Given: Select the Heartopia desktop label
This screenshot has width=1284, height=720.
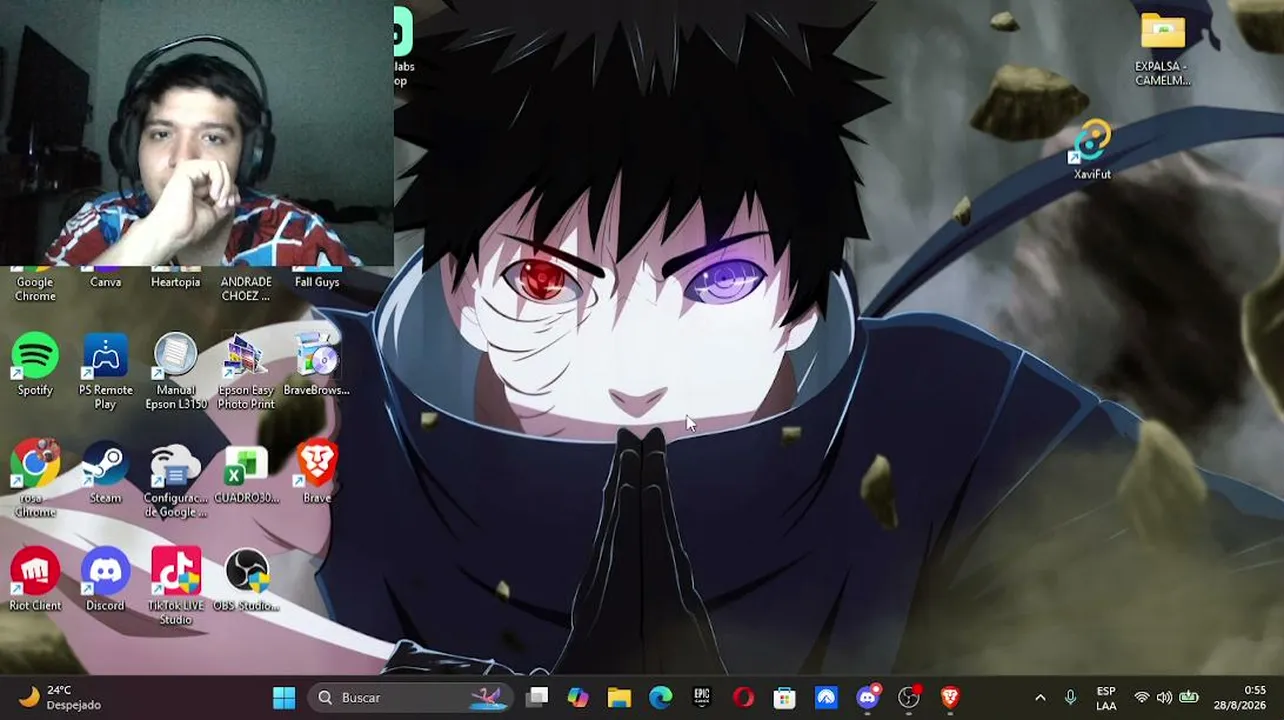Looking at the screenshot, I should [176, 282].
